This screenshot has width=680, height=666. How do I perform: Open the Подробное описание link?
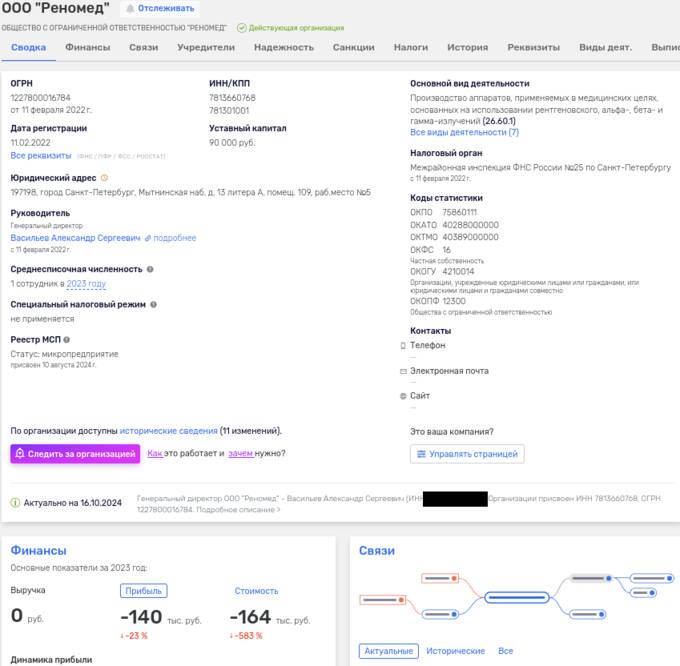click(x=238, y=509)
